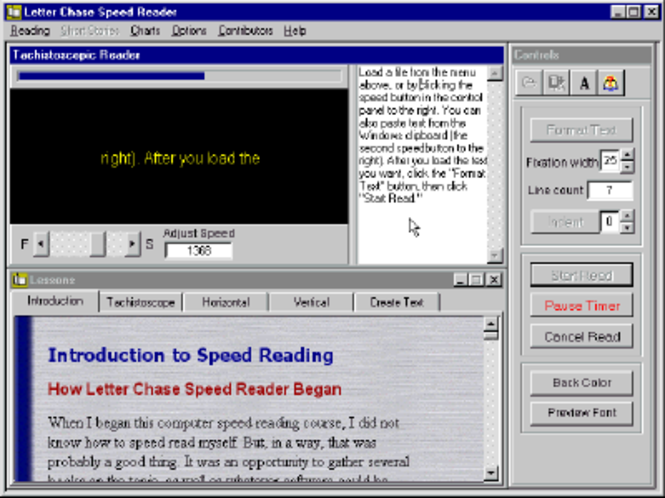Open the Contributors menu
Screen dimensions: 665x498
point(246,31)
